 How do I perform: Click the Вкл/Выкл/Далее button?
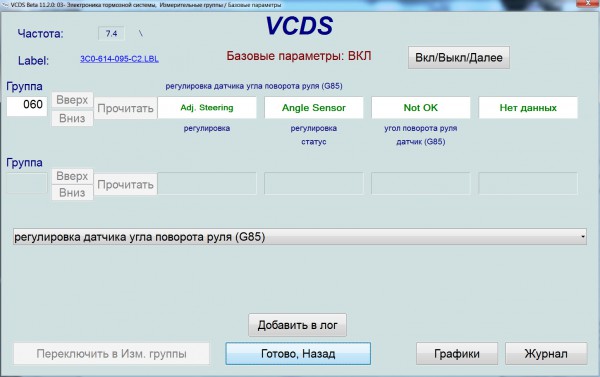[458, 58]
